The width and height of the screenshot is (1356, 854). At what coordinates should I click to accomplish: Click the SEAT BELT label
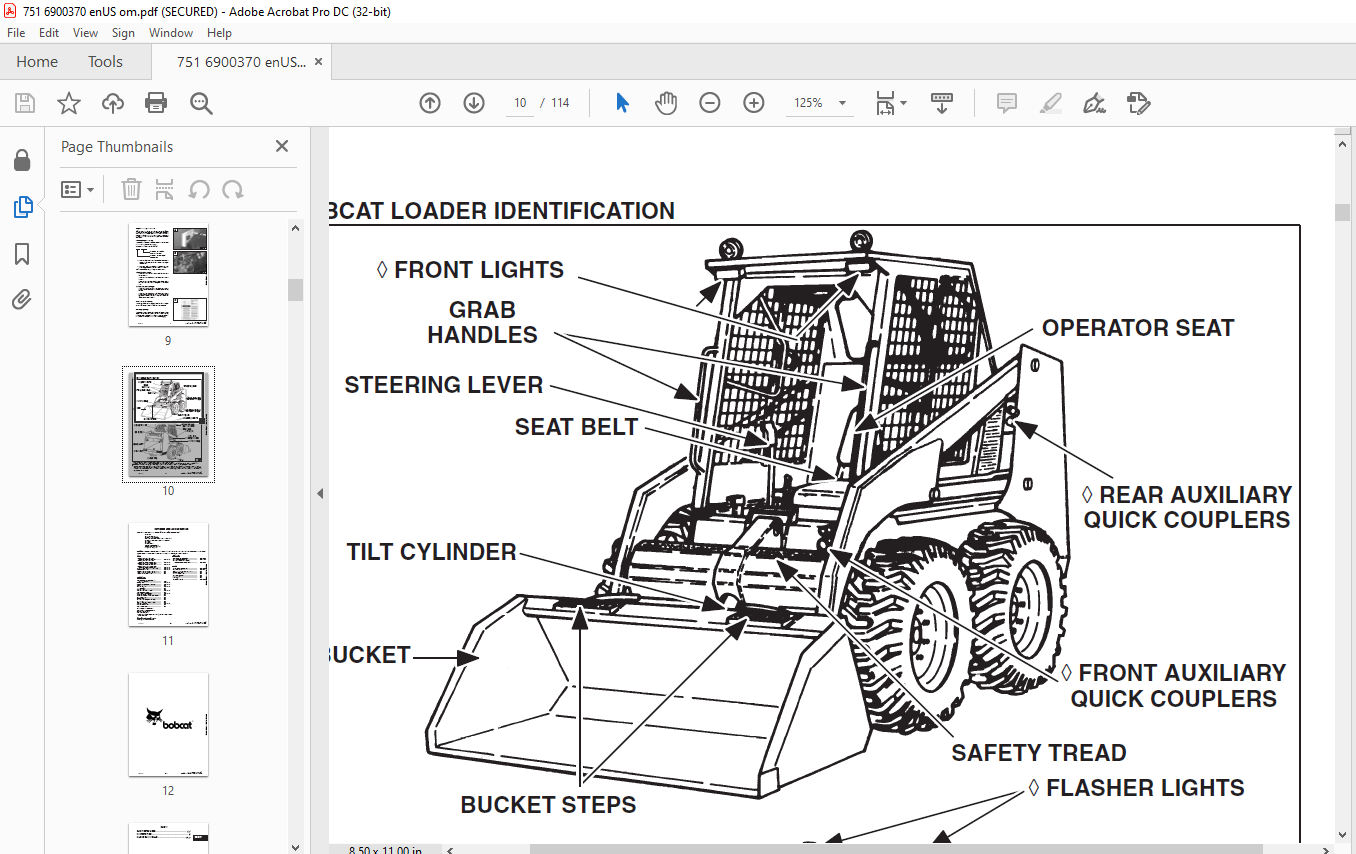point(576,427)
